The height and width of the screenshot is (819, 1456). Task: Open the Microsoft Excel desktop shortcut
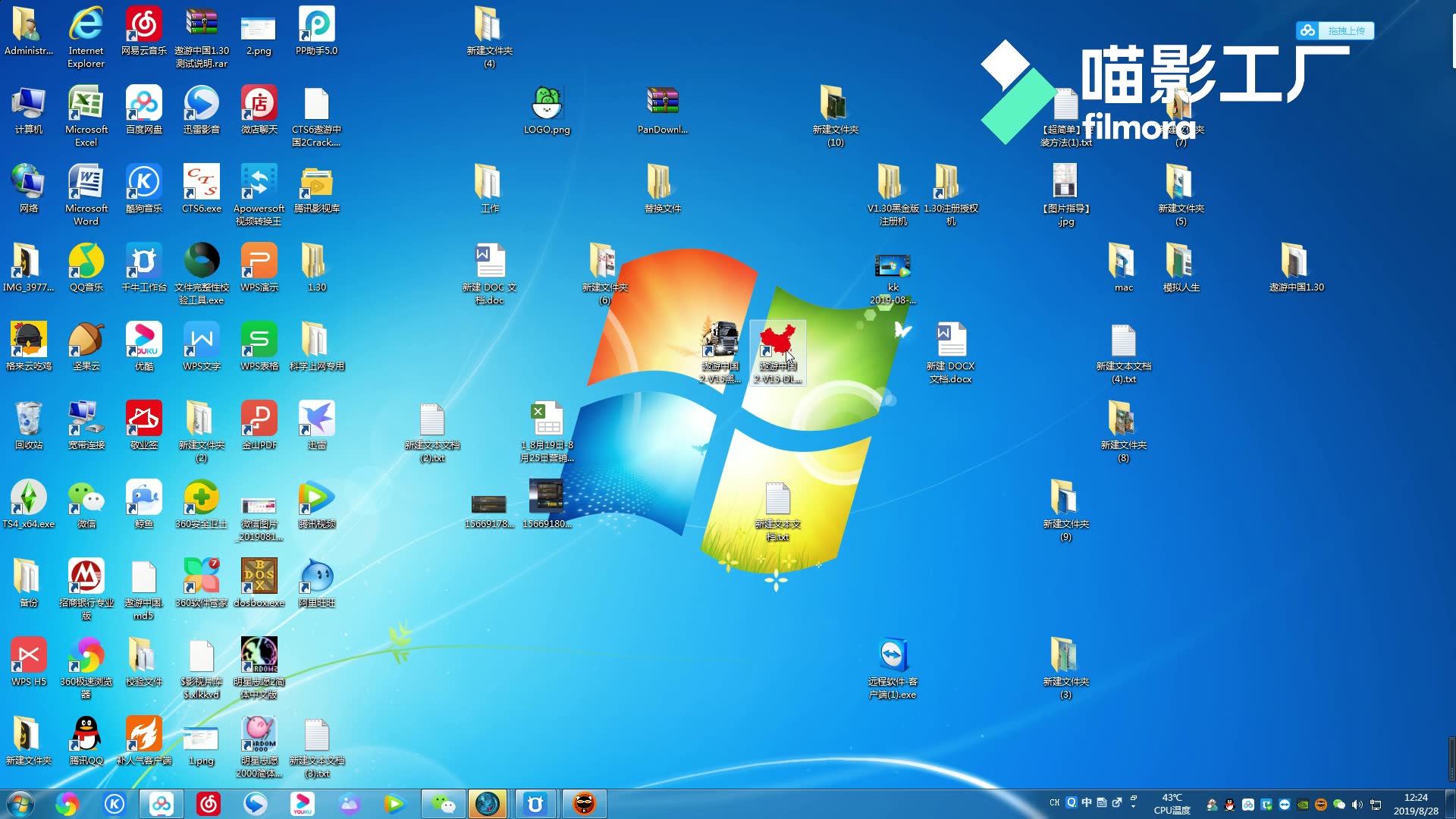coord(86,116)
